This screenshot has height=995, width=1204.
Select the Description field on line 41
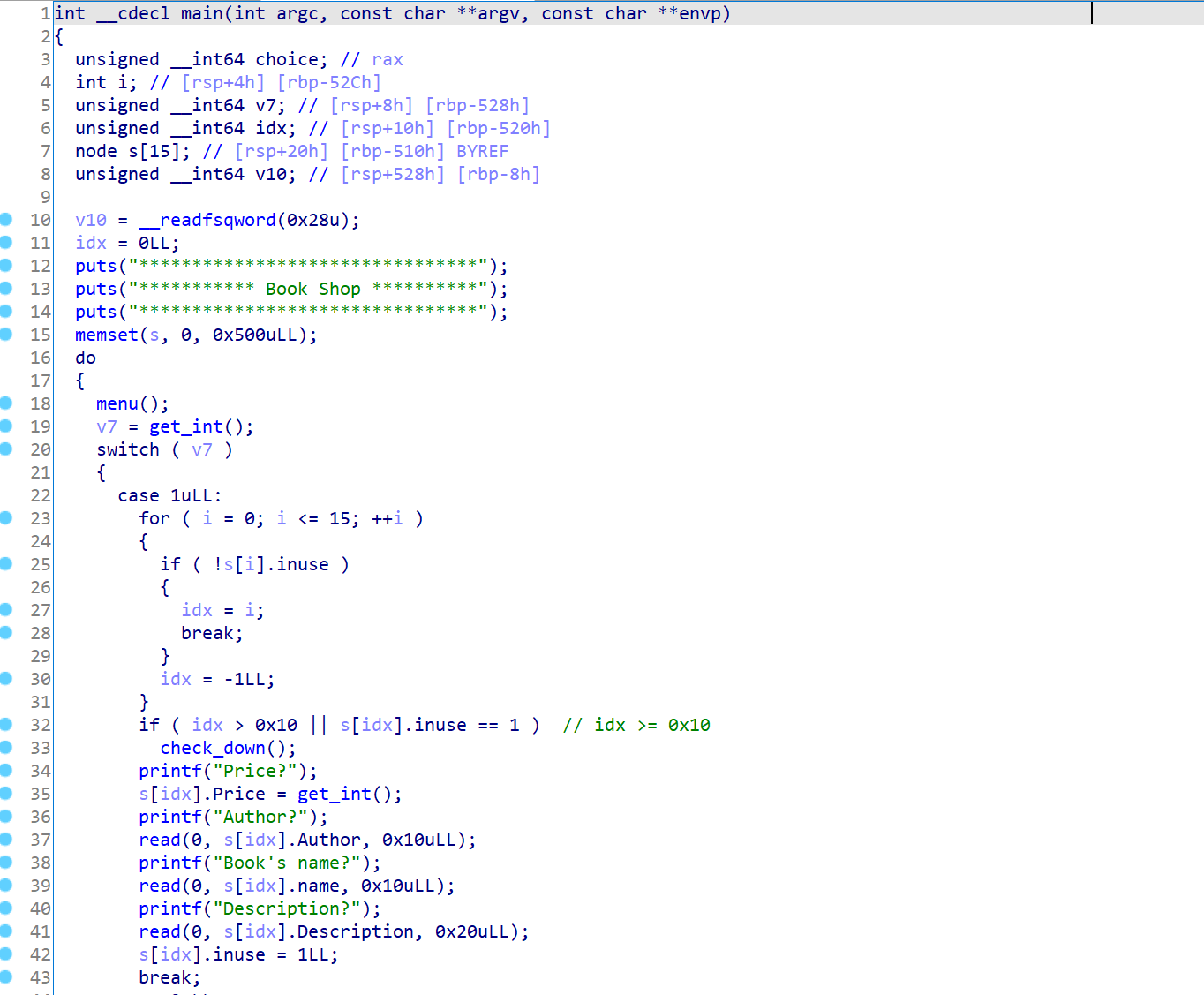355,931
